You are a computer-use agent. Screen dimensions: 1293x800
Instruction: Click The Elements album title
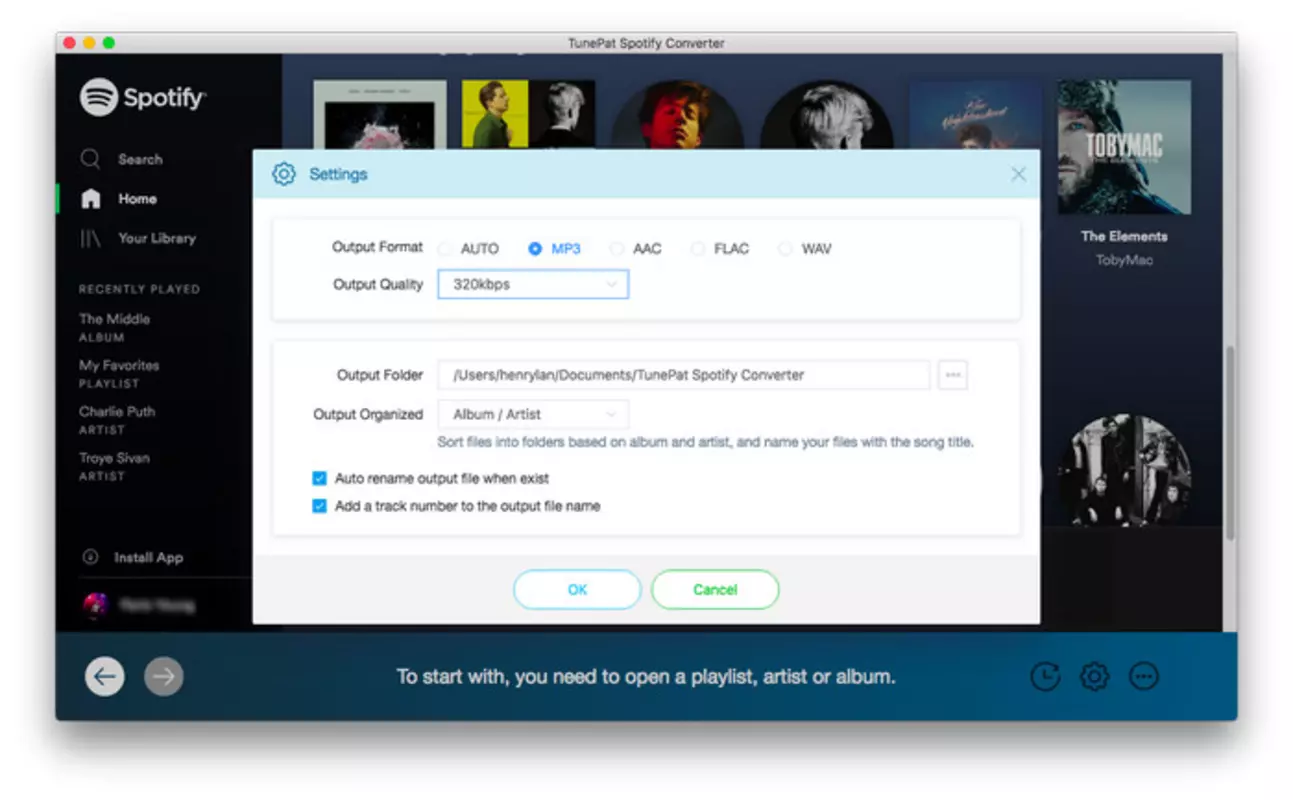(x=1124, y=236)
